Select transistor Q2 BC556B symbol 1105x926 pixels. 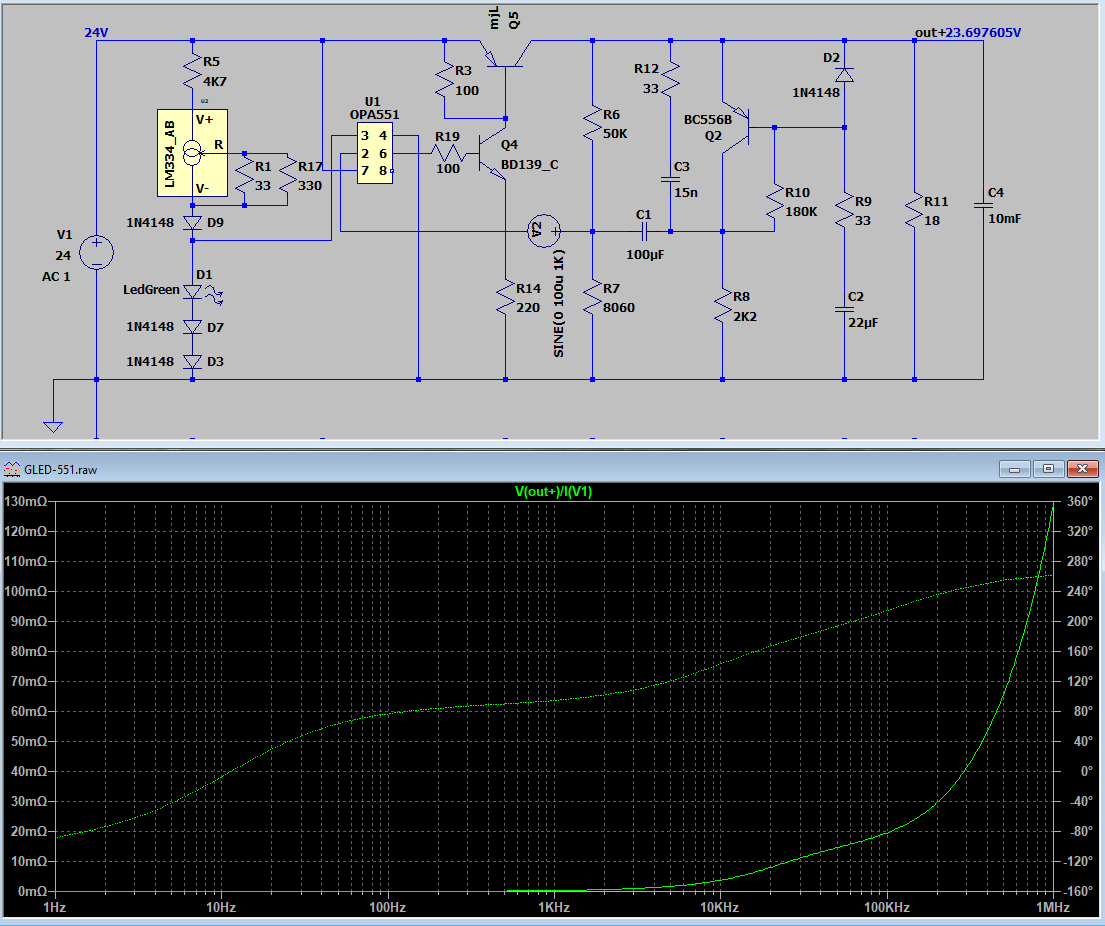tap(736, 128)
